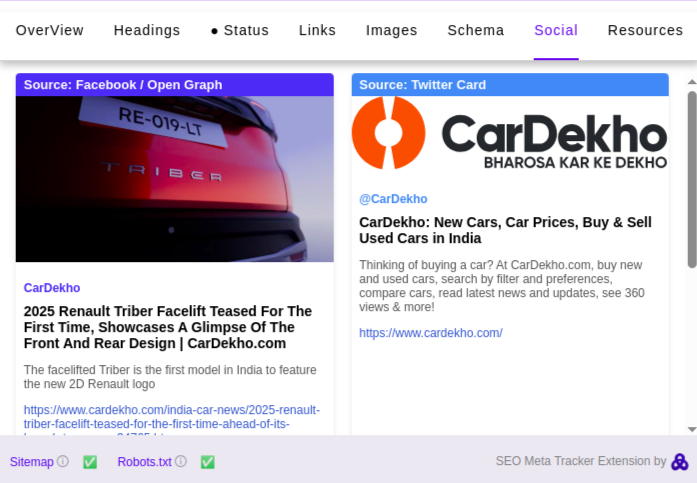Click the info icon beside Robots.txt

[x=181, y=461]
